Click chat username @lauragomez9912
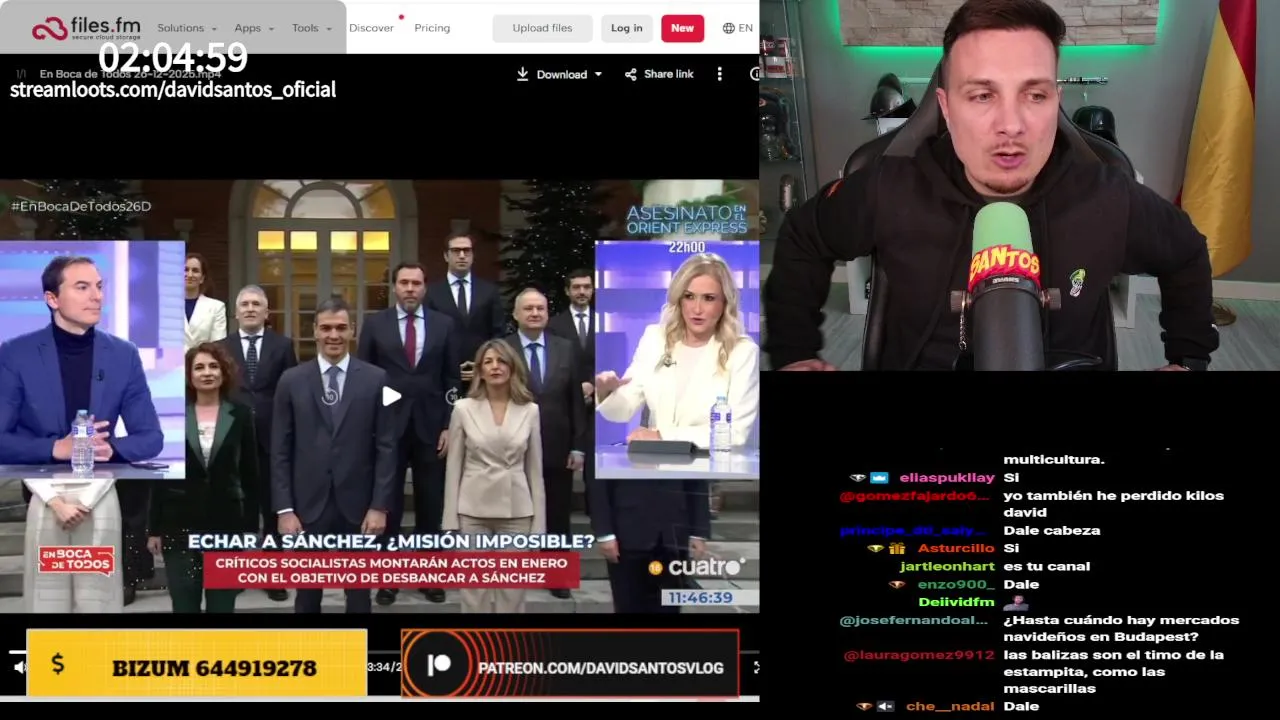The height and width of the screenshot is (720, 1280). 919,655
